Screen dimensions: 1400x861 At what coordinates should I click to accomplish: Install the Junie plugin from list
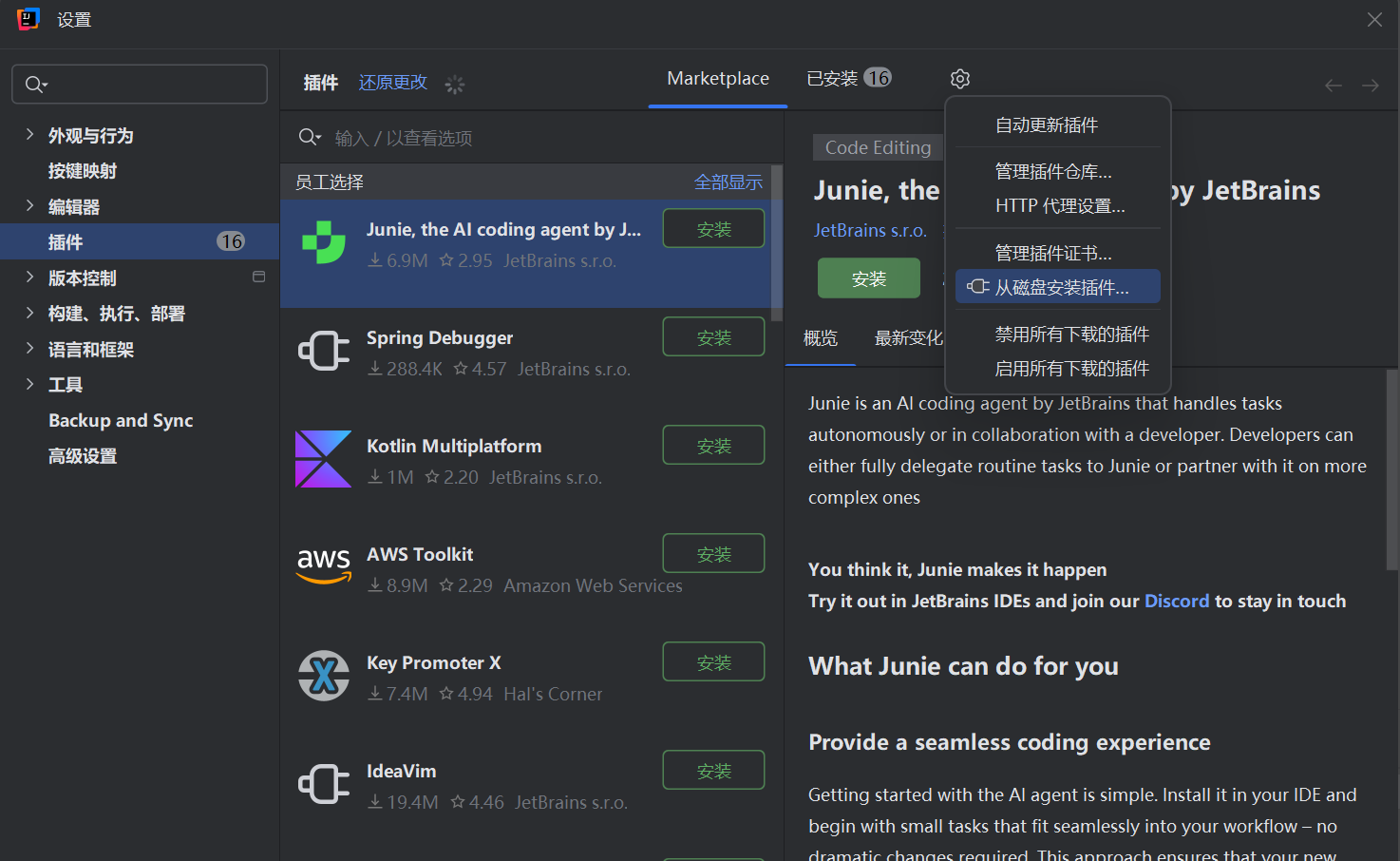(x=713, y=229)
